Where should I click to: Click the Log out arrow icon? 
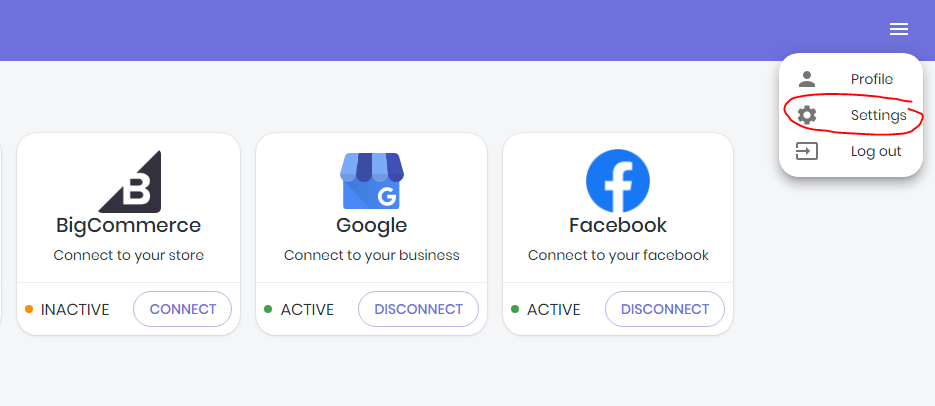[807, 151]
